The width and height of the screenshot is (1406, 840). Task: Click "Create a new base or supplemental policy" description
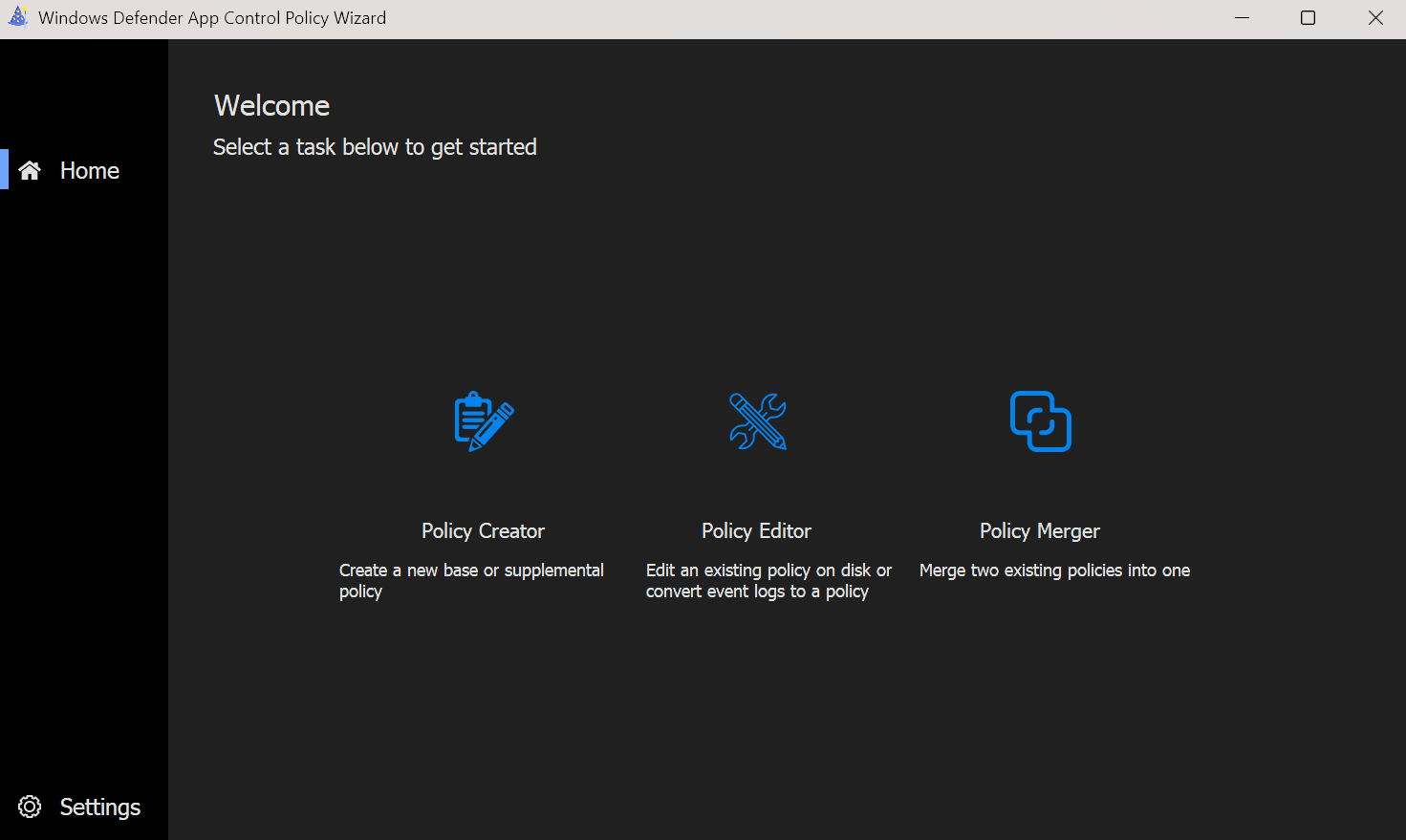point(471,580)
